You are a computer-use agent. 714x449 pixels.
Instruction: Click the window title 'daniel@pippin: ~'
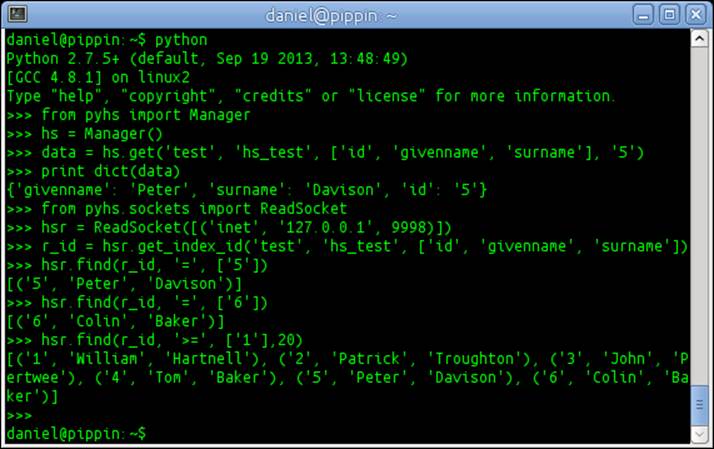[x=331, y=16]
